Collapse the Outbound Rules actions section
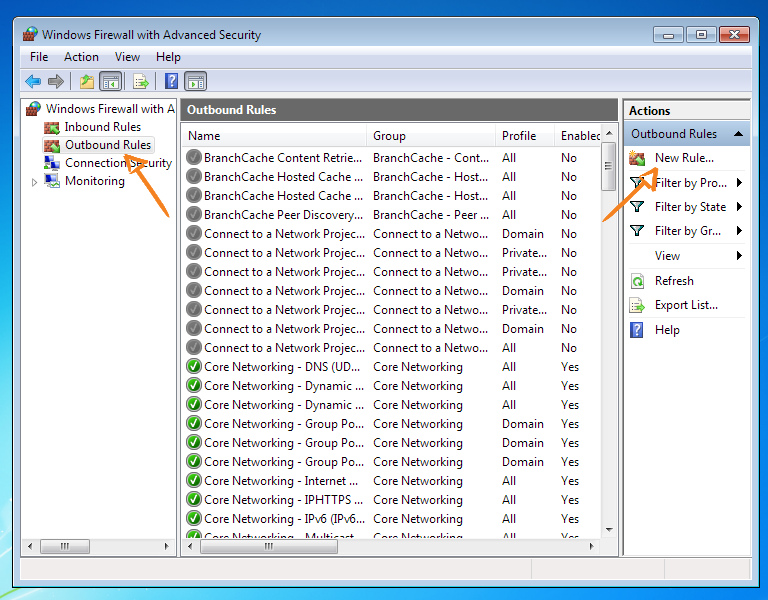 [x=738, y=134]
